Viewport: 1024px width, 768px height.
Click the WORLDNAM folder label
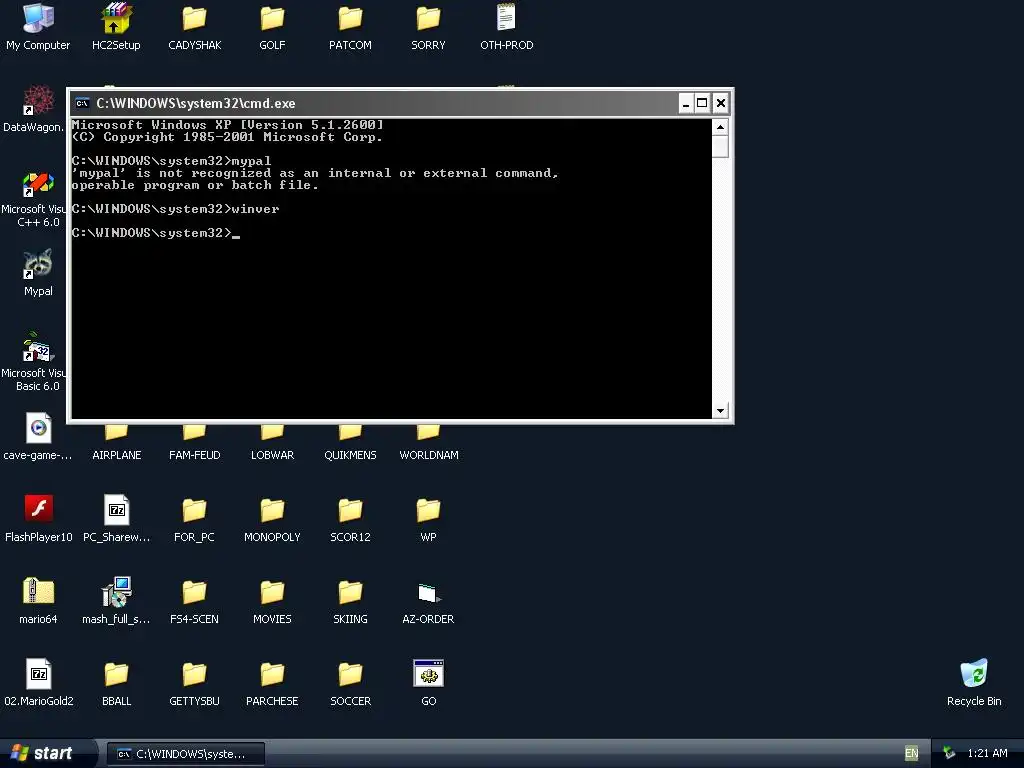(x=428, y=455)
